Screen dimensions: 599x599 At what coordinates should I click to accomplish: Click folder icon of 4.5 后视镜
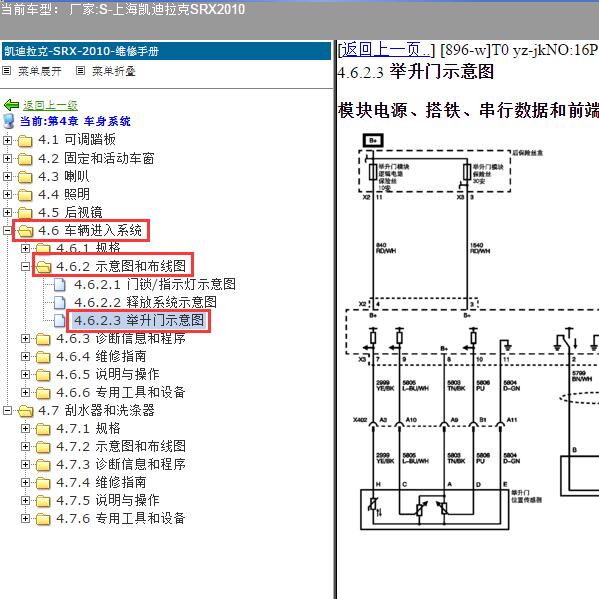point(25,212)
